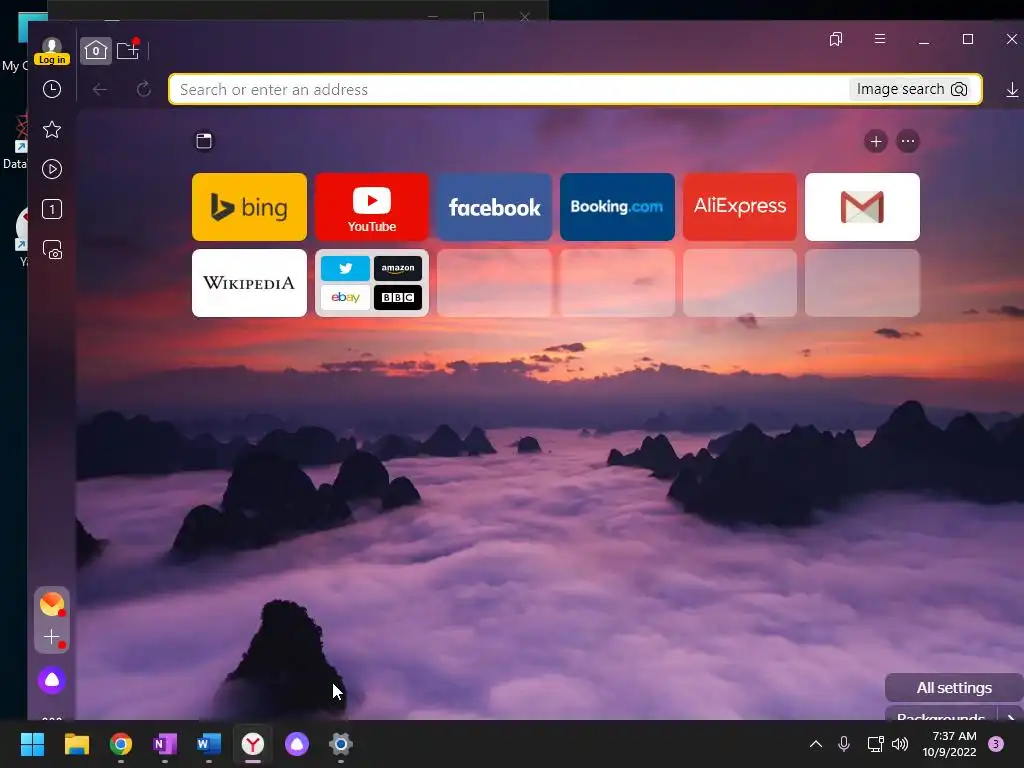
Task: Open volume control in system tray
Action: pyautogui.click(x=900, y=744)
